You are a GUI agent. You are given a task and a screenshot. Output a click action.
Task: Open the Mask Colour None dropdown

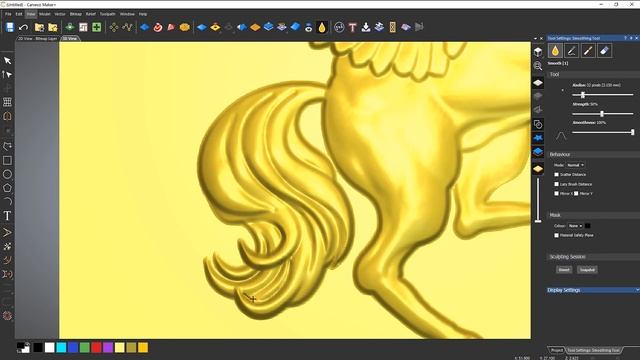[575, 226]
